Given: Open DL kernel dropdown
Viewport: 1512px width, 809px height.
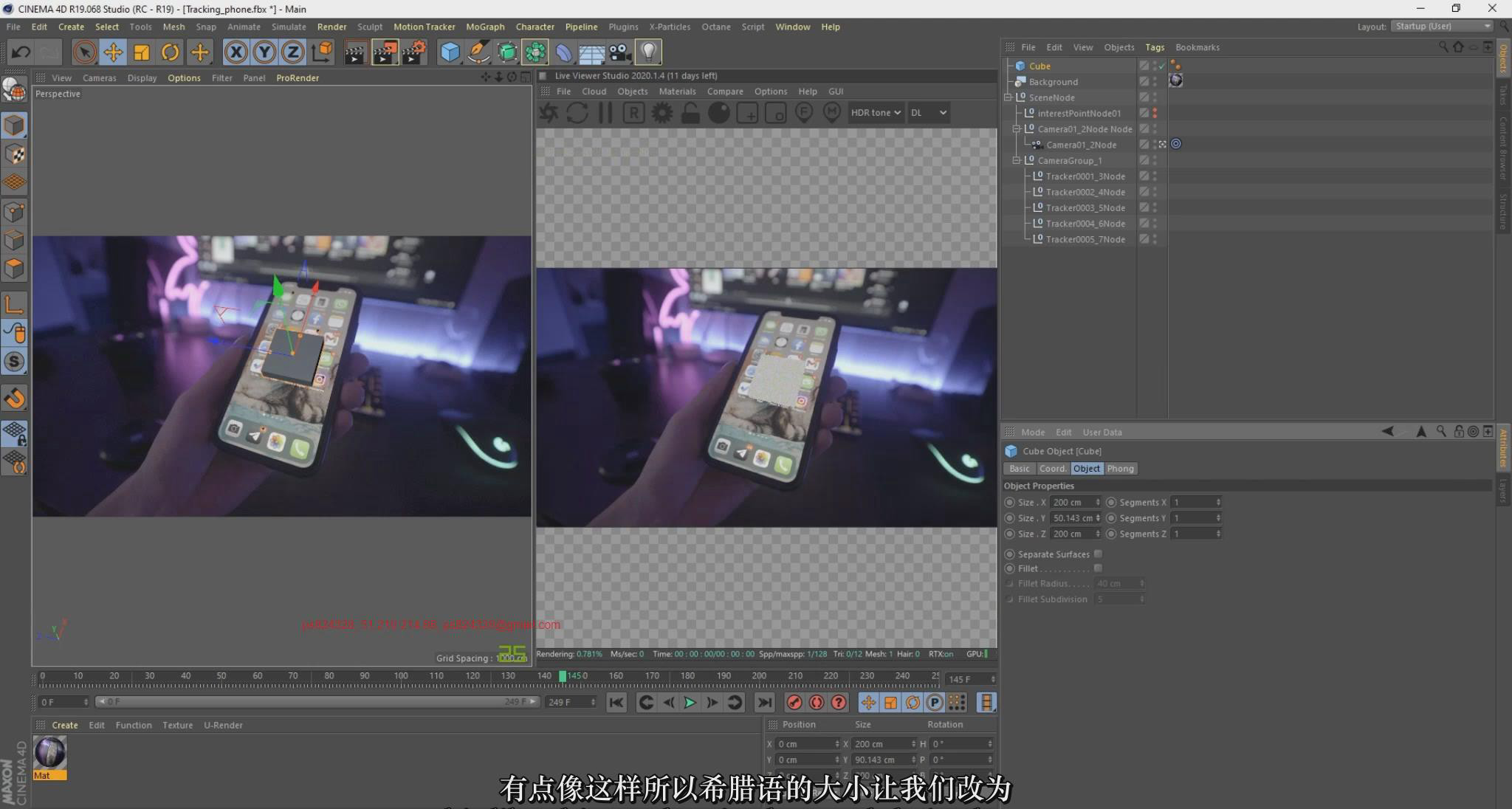Looking at the screenshot, I should point(928,113).
